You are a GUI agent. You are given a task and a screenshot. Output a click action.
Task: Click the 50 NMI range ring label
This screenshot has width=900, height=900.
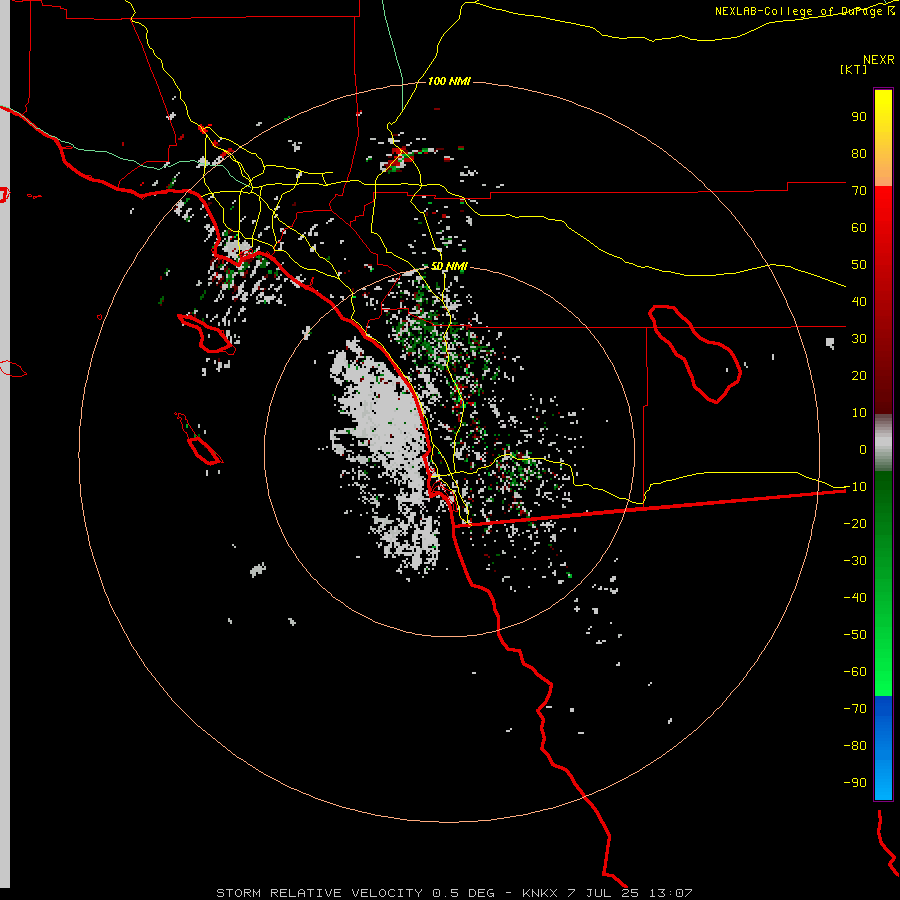click(449, 266)
